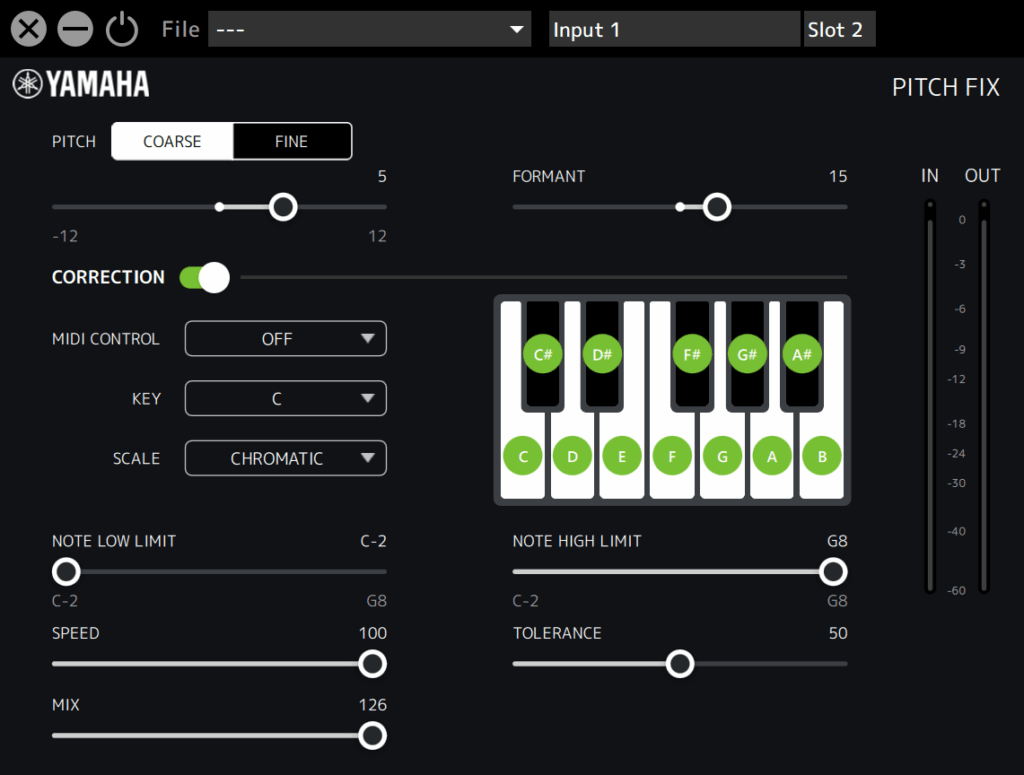The height and width of the screenshot is (775, 1024).
Task: Toggle the F# note circle
Action: click(692, 354)
